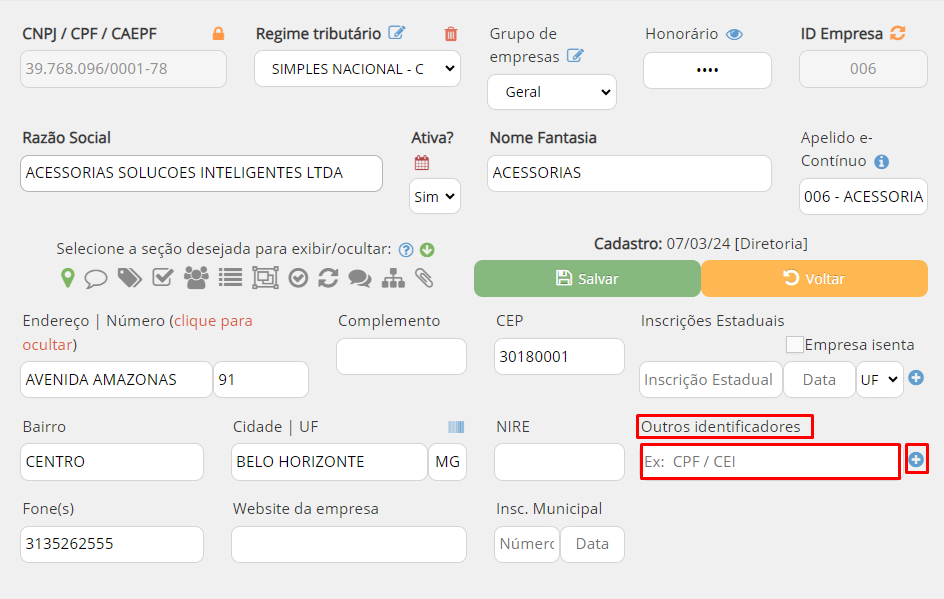Screen dimensions: 944x599
Task: Expand the Ativa? Sim dropdown
Action: tap(434, 197)
